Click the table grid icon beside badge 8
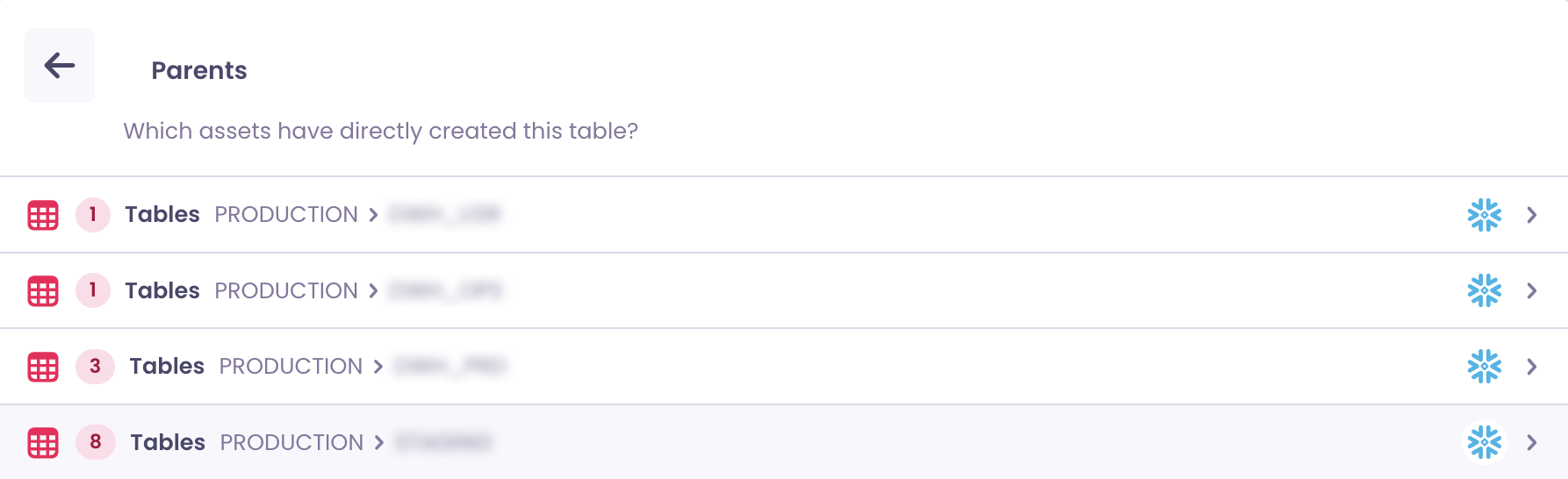The image size is (1568, 479). click(x=43, y=443)
